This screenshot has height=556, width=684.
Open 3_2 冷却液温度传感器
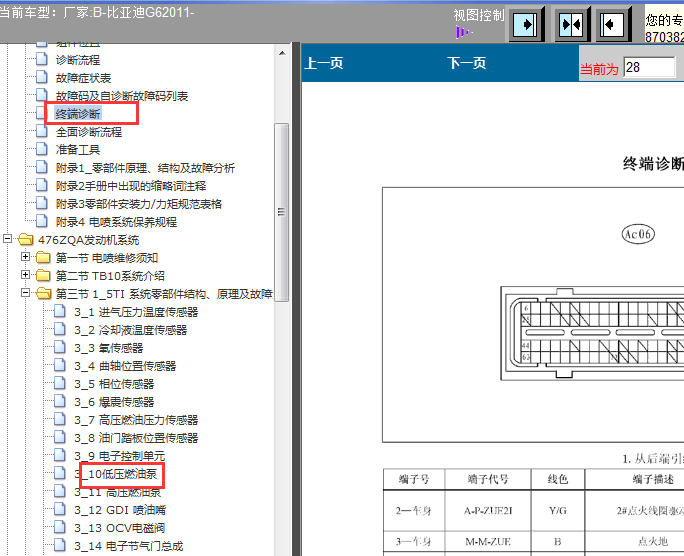130,330
